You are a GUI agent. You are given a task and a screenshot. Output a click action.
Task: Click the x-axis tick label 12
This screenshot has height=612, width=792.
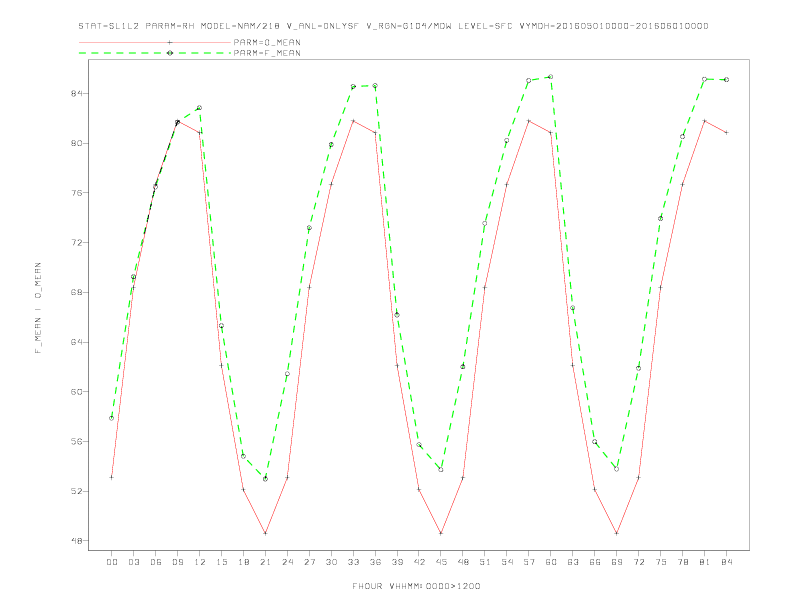pos(200,562)
